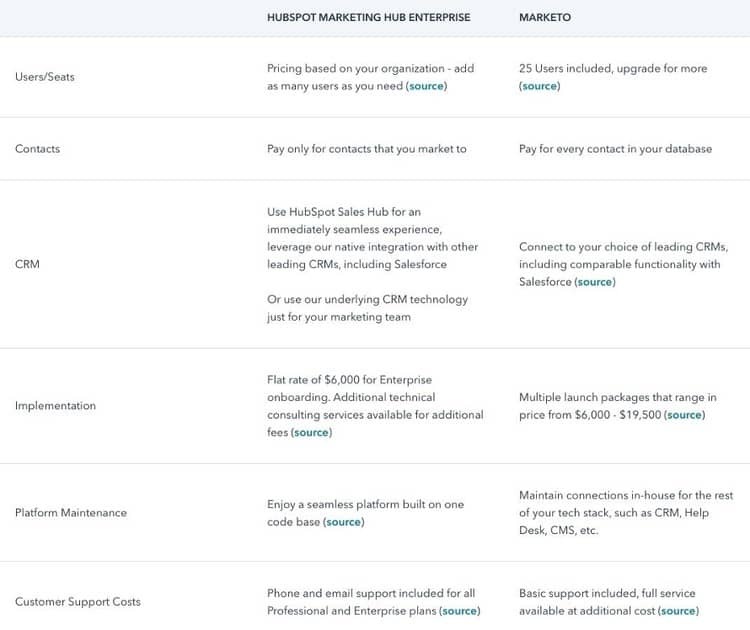Click "Pay for every contact in your database"
This screenshot has width=750, height=630.
615,149
